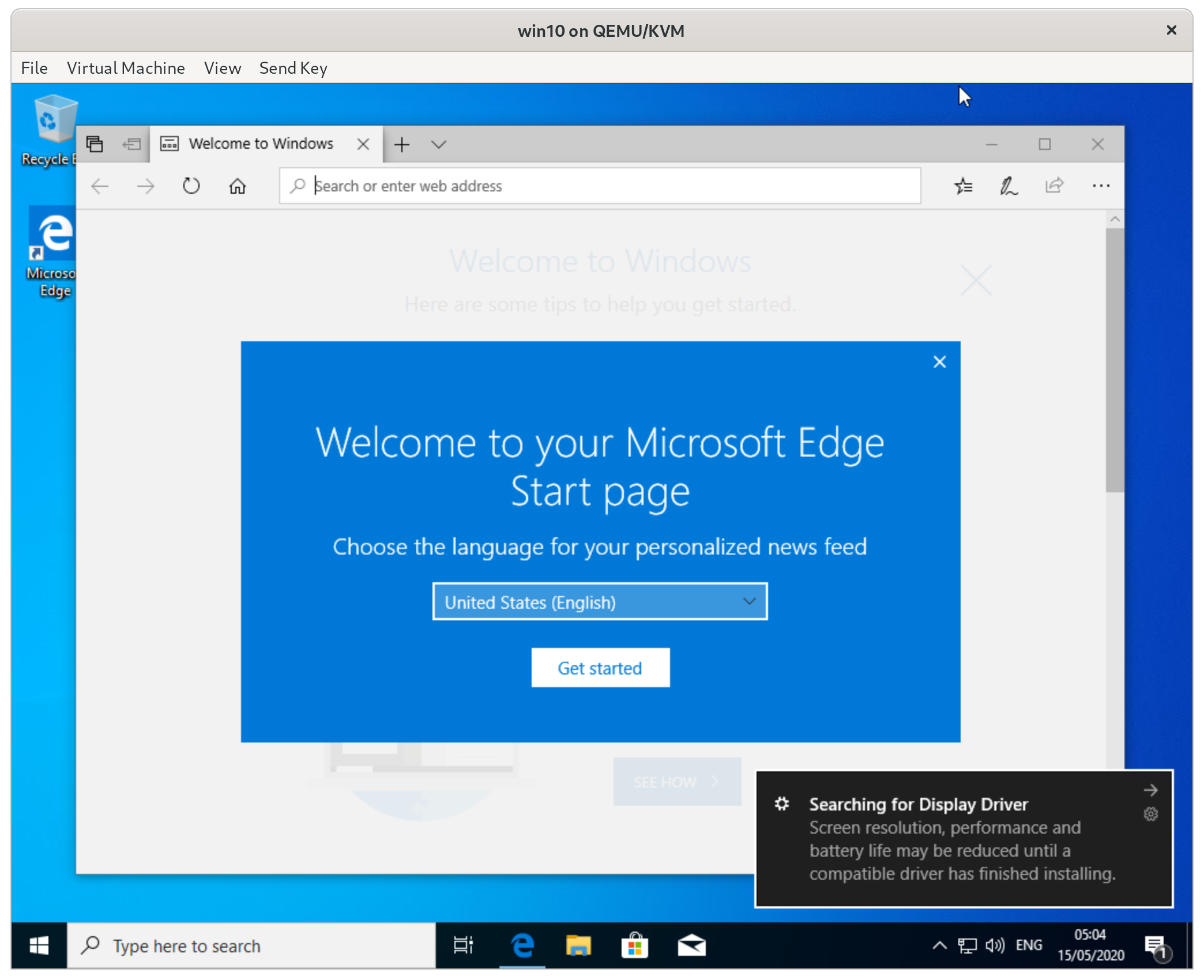Click the Edge vertical scrollbar thumb
Viewport: 1204px width, 980px height.
click(1115, 360)
